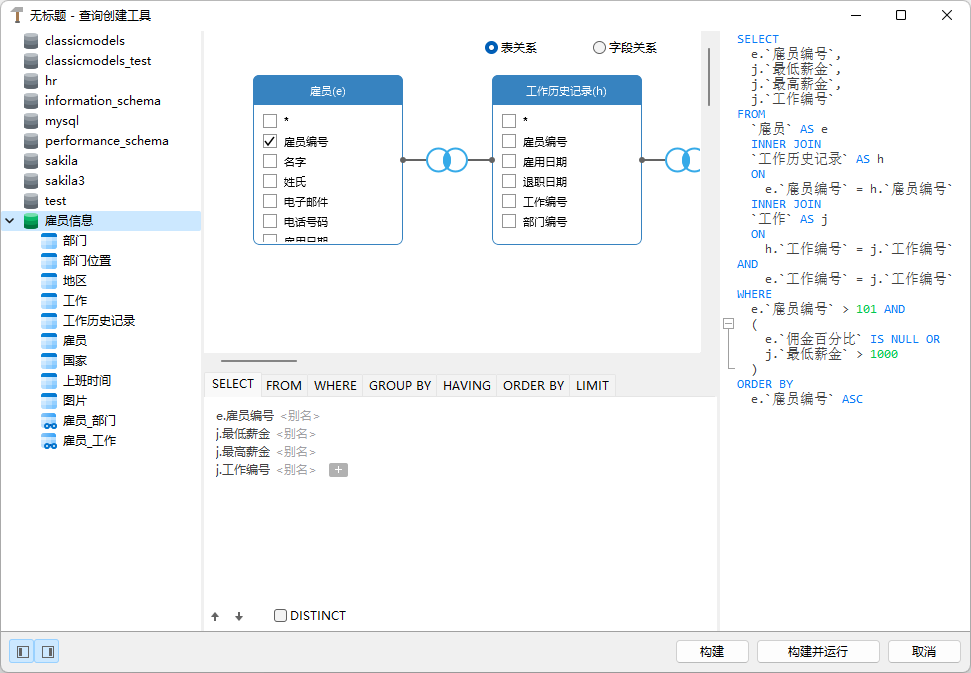This screenshot has width=971, height=673.
Task: Click the 雇员_工作 view icon in sidebar
Action: 48,440
